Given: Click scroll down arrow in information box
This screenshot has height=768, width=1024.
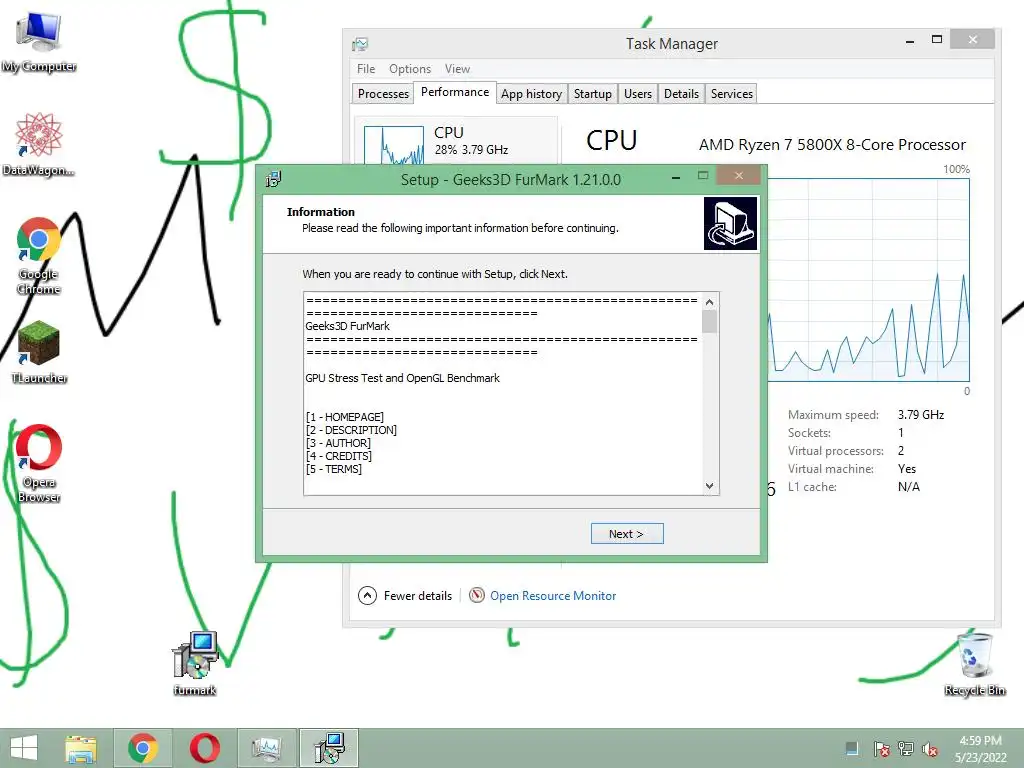Looking at the screenshot, I should click(x=709, y=486).
